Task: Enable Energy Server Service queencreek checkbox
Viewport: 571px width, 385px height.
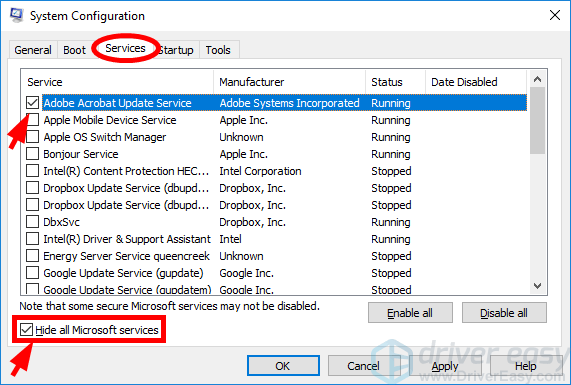Action: click(32, 256)
